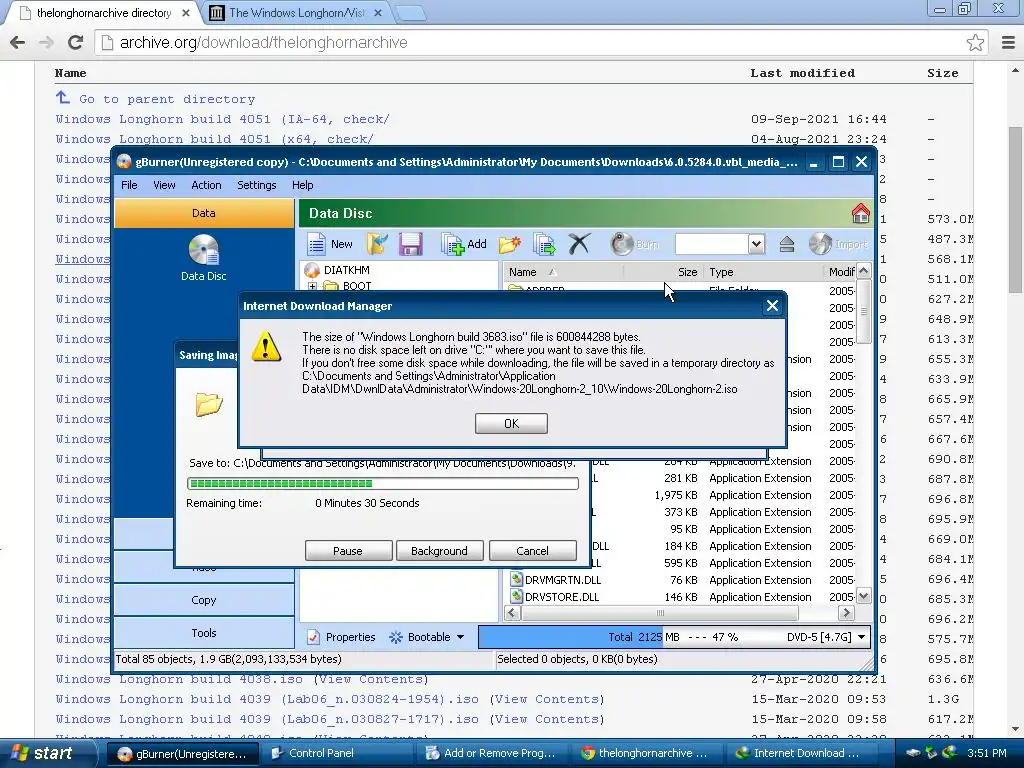Click Background in Saving Image dialog
This screenshot has height=768, width=1024.
(x=439, y=551)
